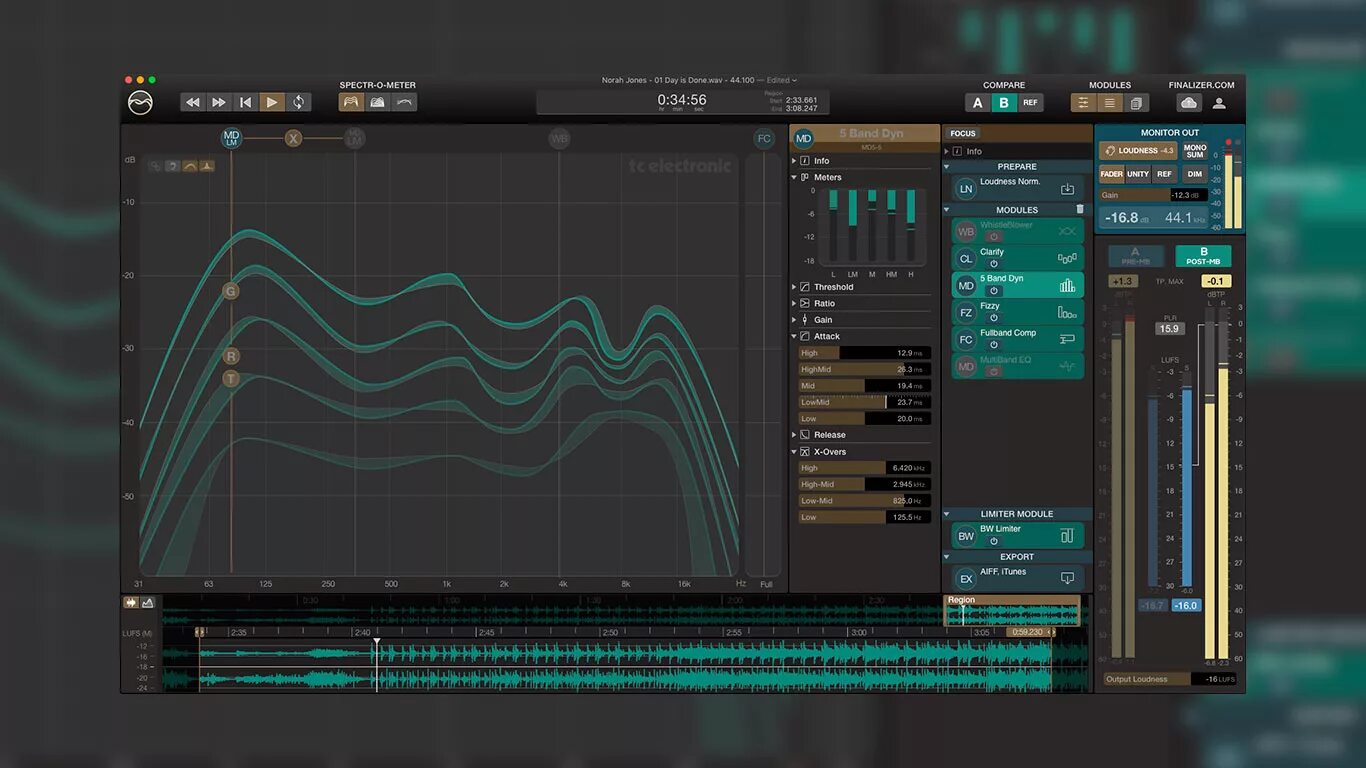
Task: Select the Region marker in overview waveform
Action: (x=1012, y=611)
